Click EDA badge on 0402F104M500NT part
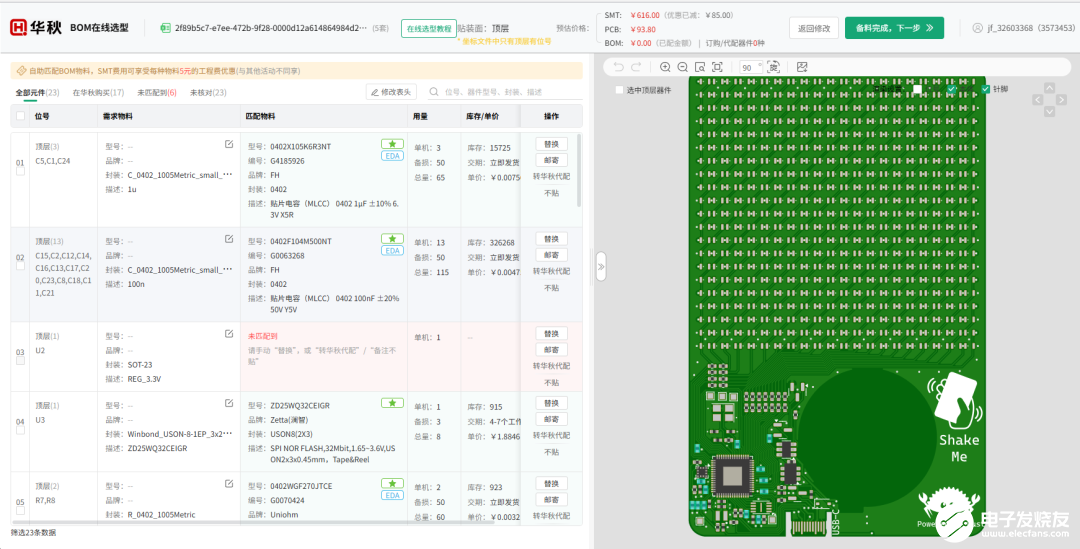The height and width of the screenshot is (549, 1080). [392, 251]
